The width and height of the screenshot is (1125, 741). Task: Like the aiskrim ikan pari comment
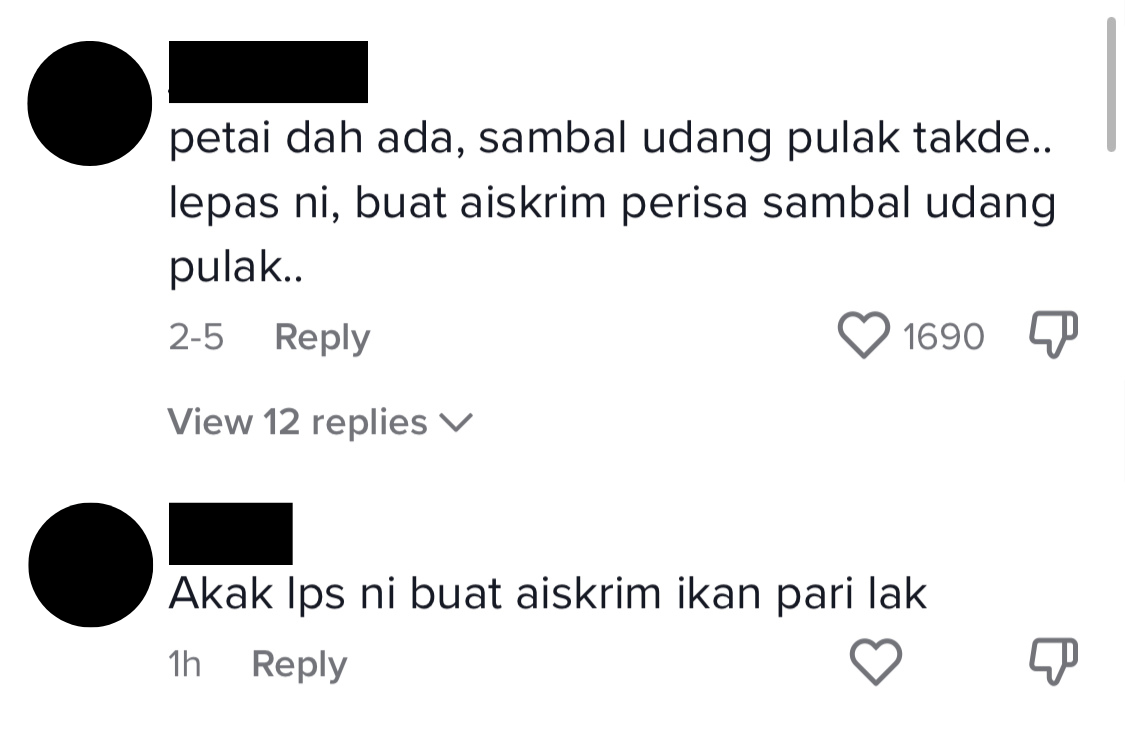(875, 661)
